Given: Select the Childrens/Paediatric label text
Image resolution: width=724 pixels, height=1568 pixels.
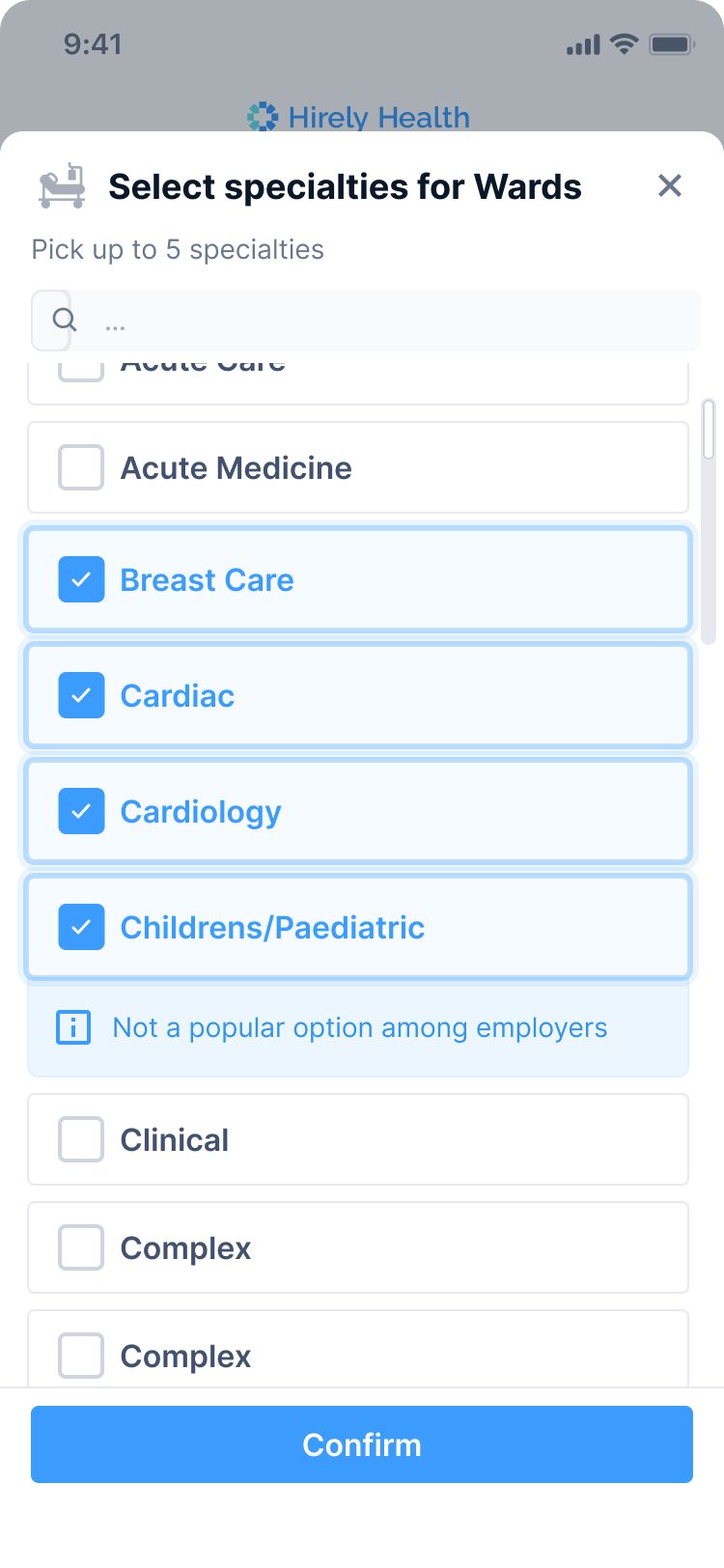Looking at the screenshot, I should click(272, 927).
